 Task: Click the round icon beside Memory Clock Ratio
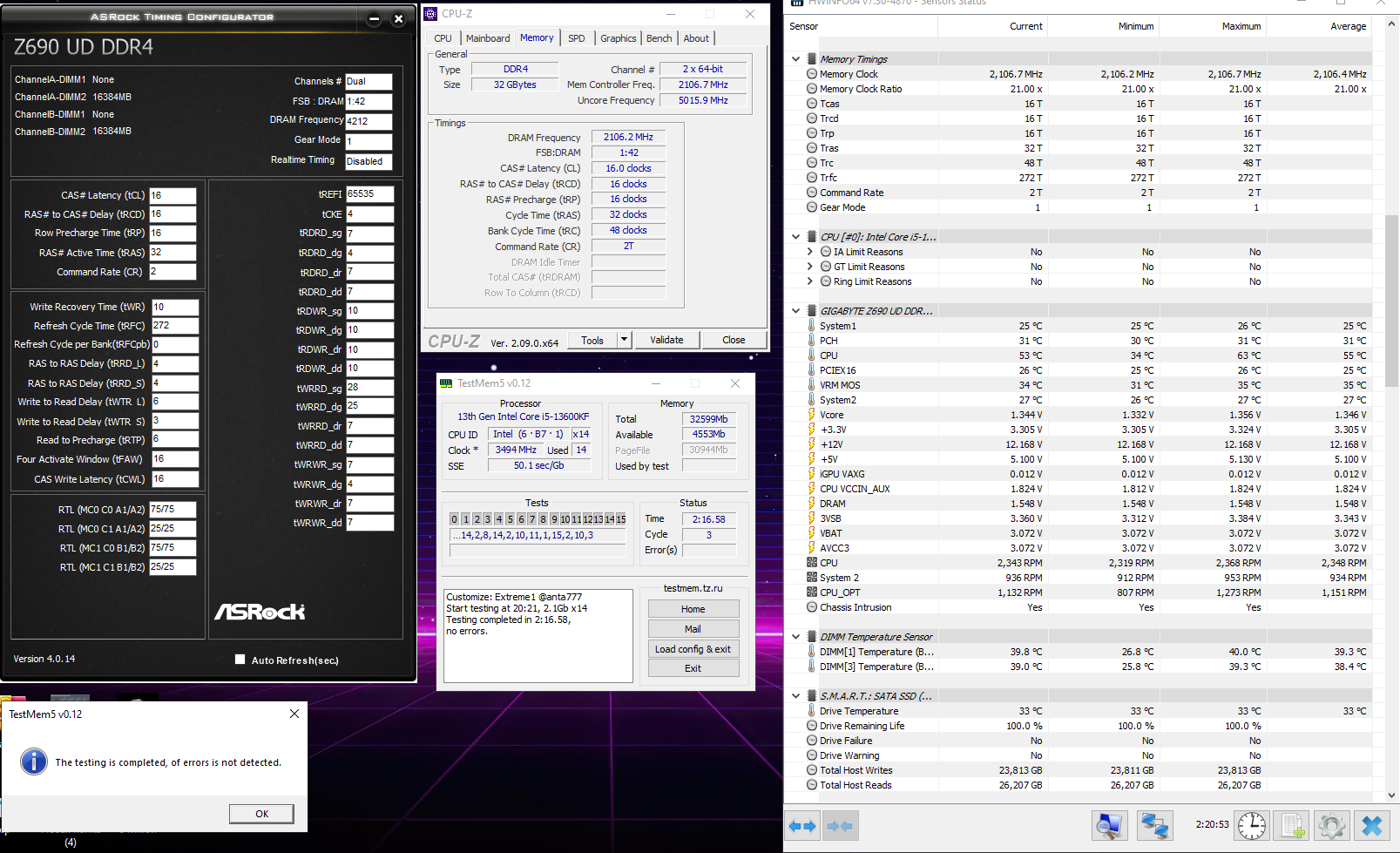coord(812,89)
